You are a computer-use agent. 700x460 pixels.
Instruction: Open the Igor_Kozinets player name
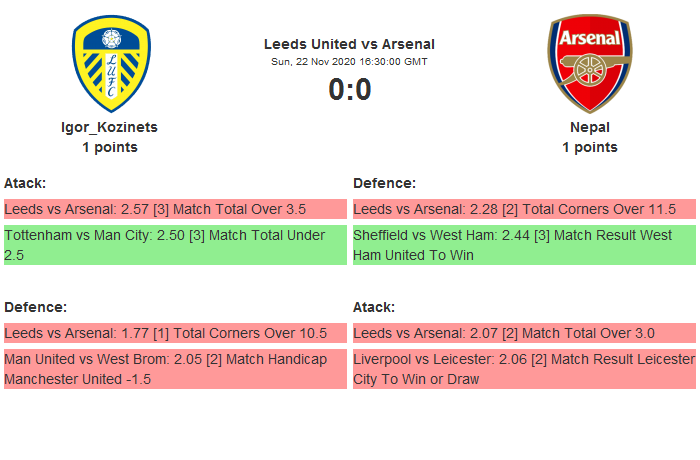[110, 127]
